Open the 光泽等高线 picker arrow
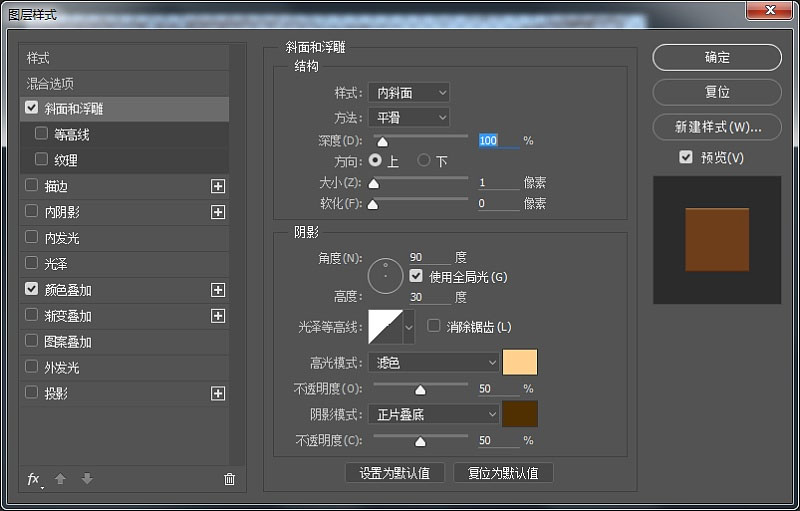The height and width of the screenshot is (511, 800). (409, 327)
